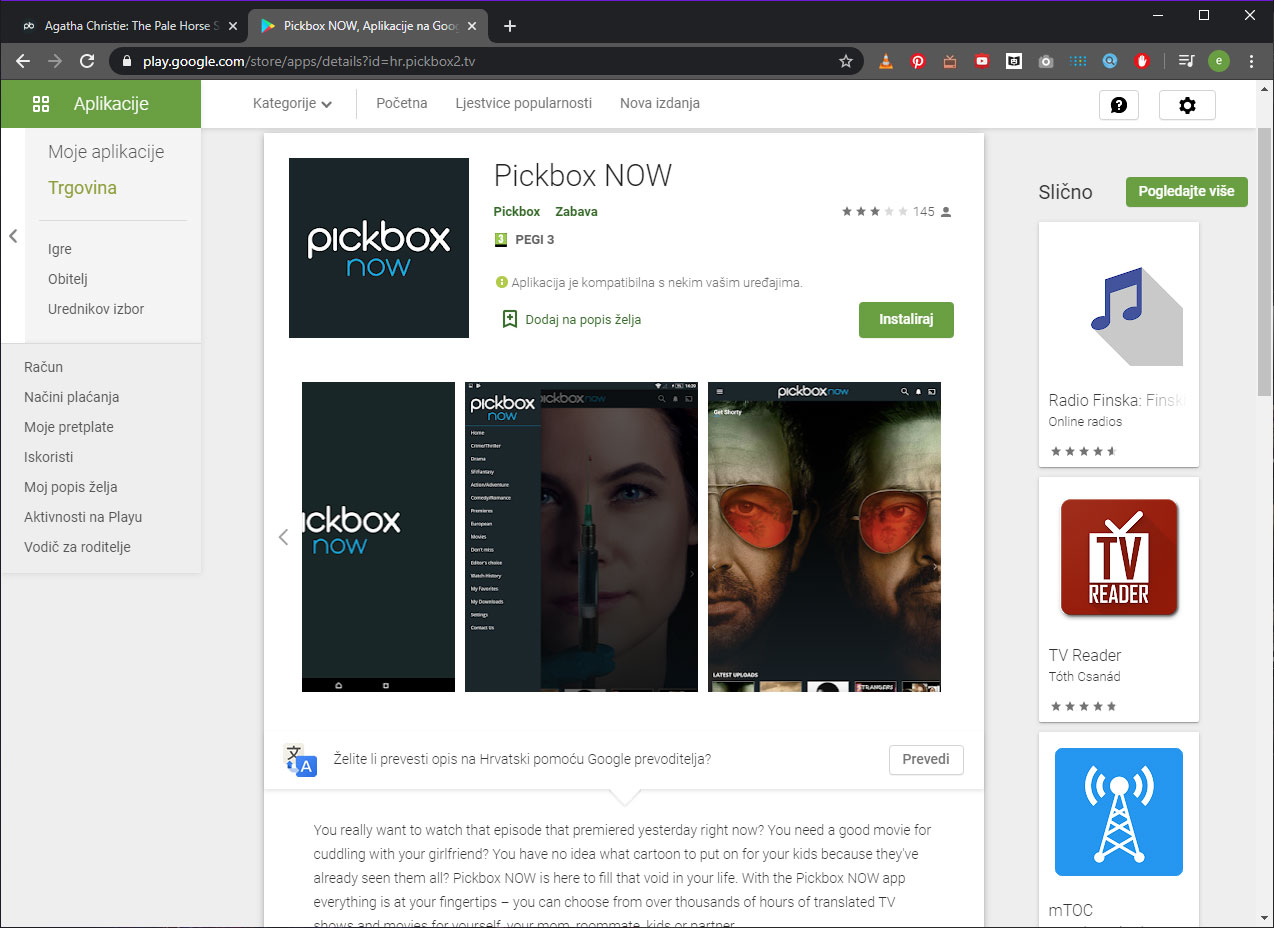
Task: Click the Google Translate icon
Action: [299, 760]
